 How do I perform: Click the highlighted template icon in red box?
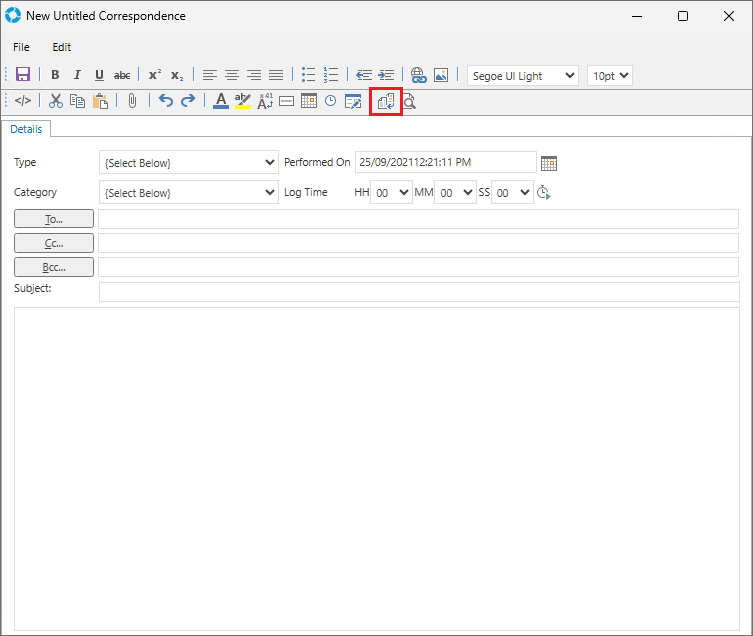tap(386, 101)
